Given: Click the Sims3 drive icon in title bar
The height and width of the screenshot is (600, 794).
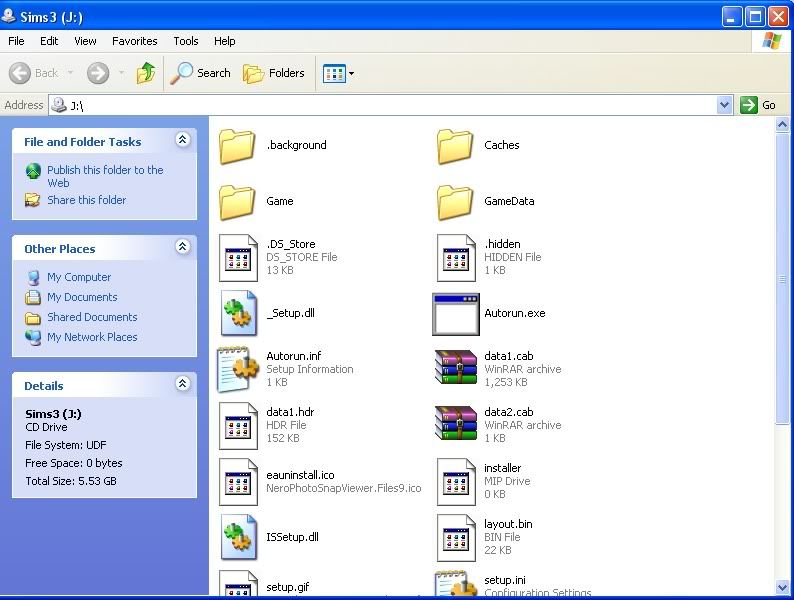Looking at the screenshot, I should point(9,16).
